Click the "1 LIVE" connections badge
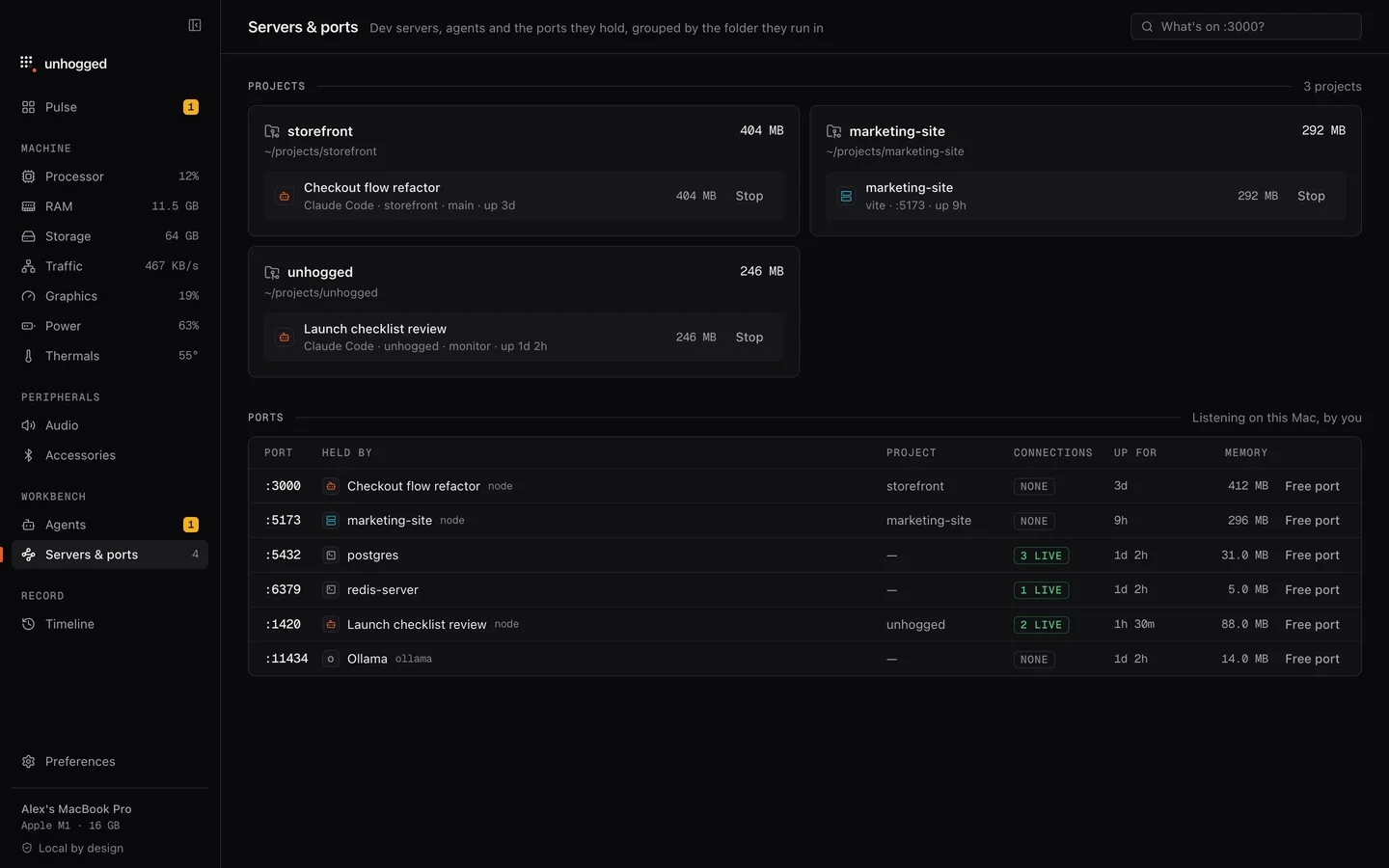 (x=1041, y=590)
